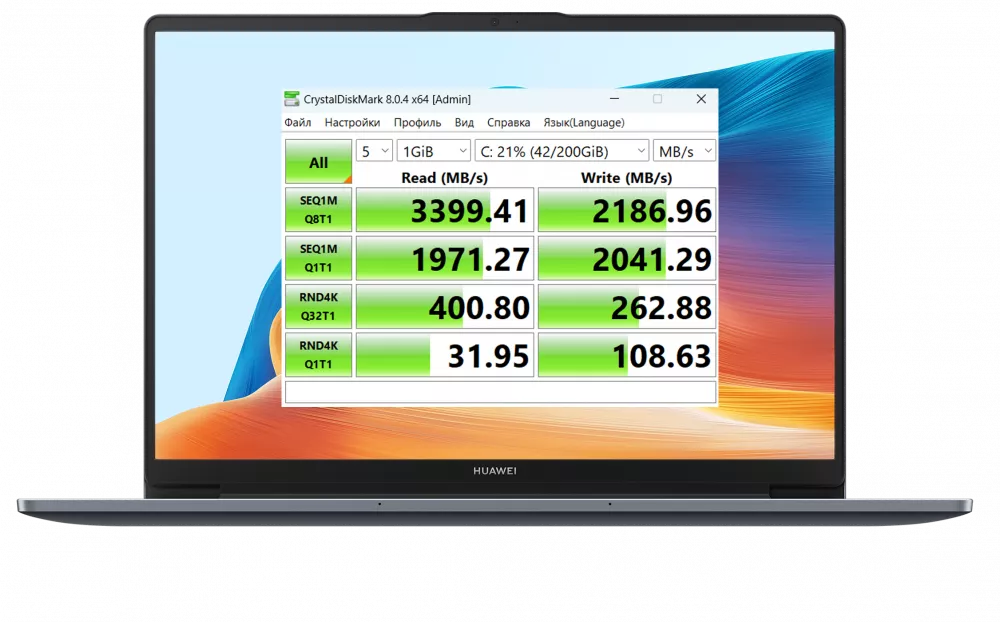Click the 262.88 write result
Image resolution: width=1000 pixels, height=622 pixels.
point(627,307)
